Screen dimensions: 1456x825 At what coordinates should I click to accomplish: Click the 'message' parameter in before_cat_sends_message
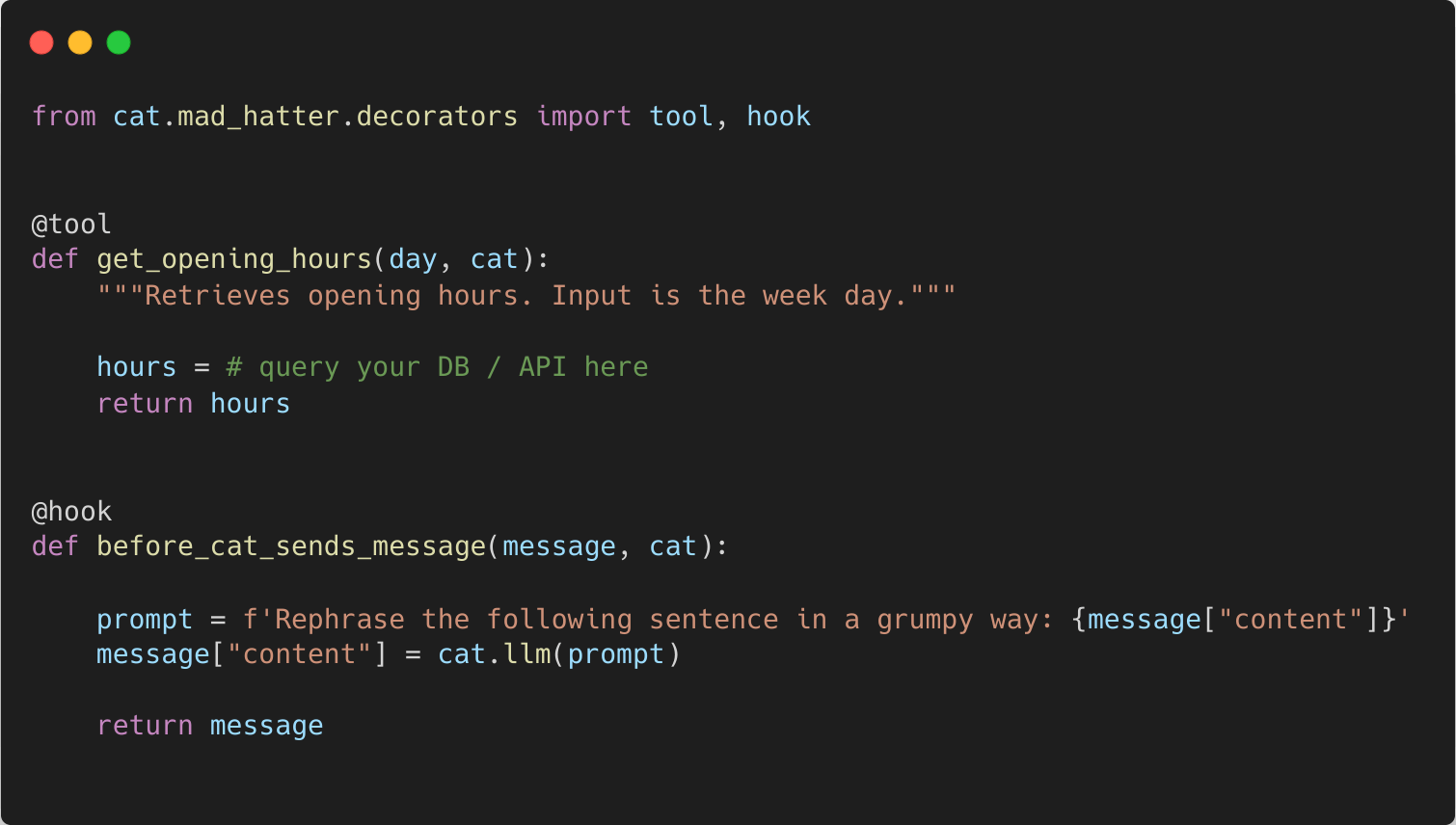(559, 546)
